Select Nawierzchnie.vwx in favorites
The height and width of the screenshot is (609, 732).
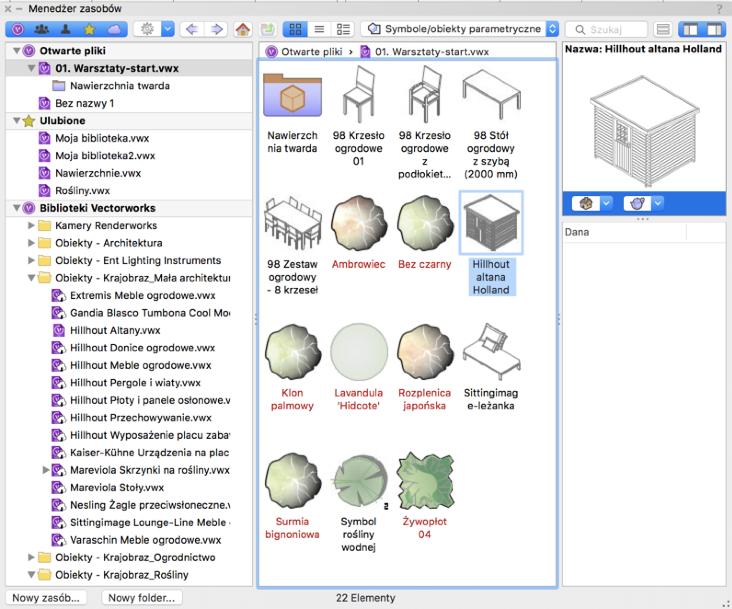coord(90,173)
